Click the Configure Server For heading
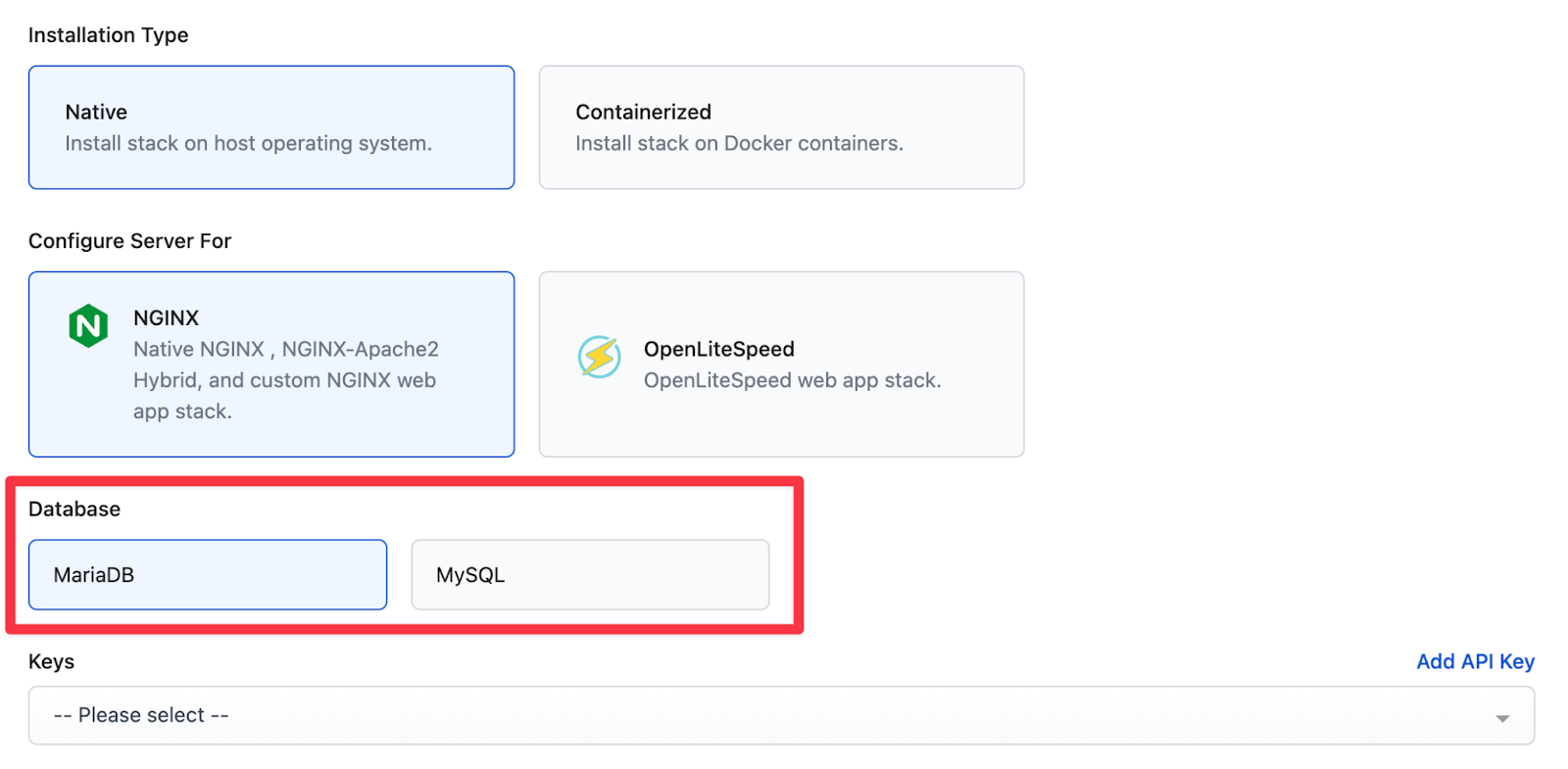This screenshot has width=1568, height=769. (x=129, y=241)
